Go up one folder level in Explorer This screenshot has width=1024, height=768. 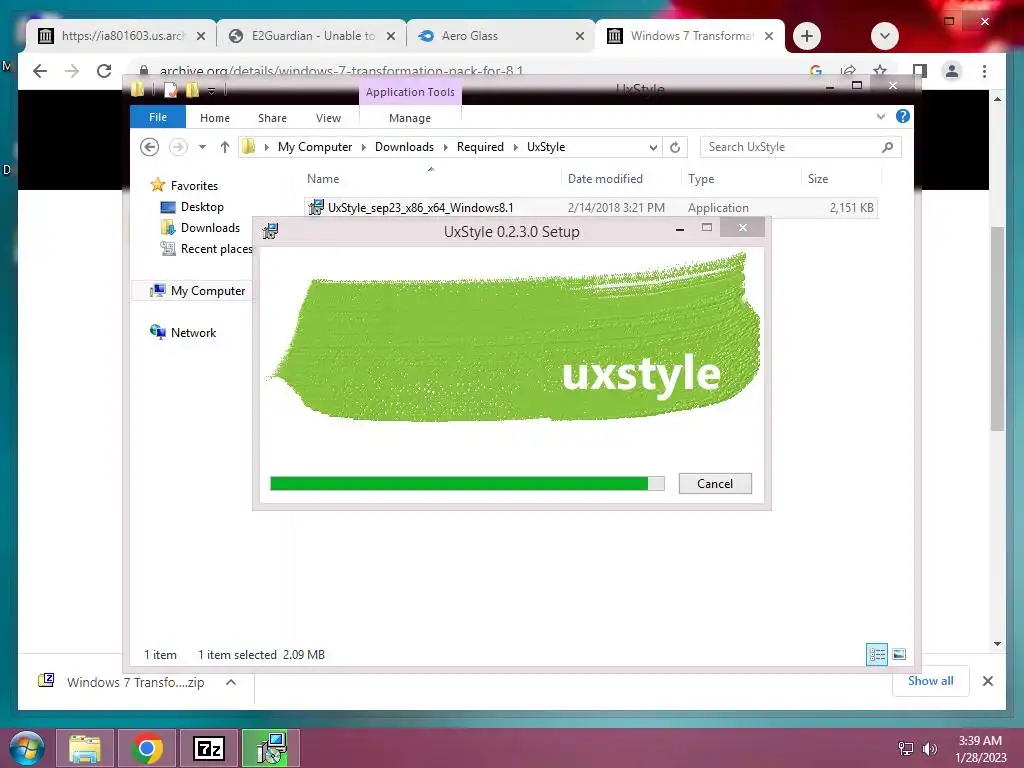[225, 147]
